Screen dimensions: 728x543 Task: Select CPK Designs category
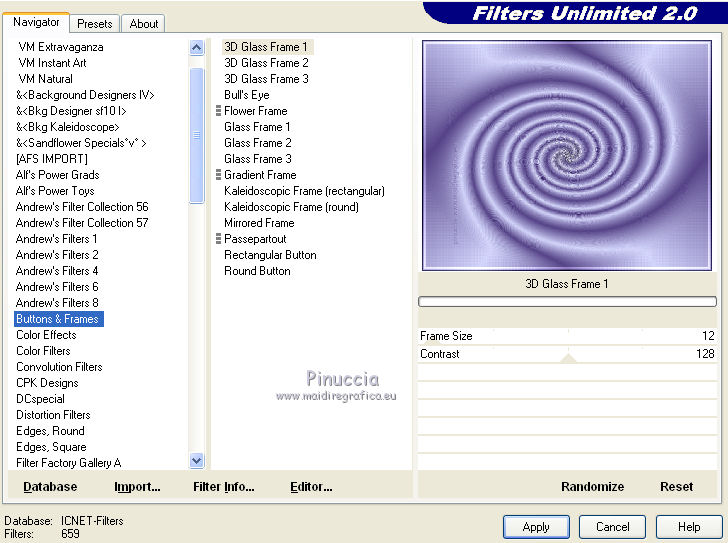47,383
